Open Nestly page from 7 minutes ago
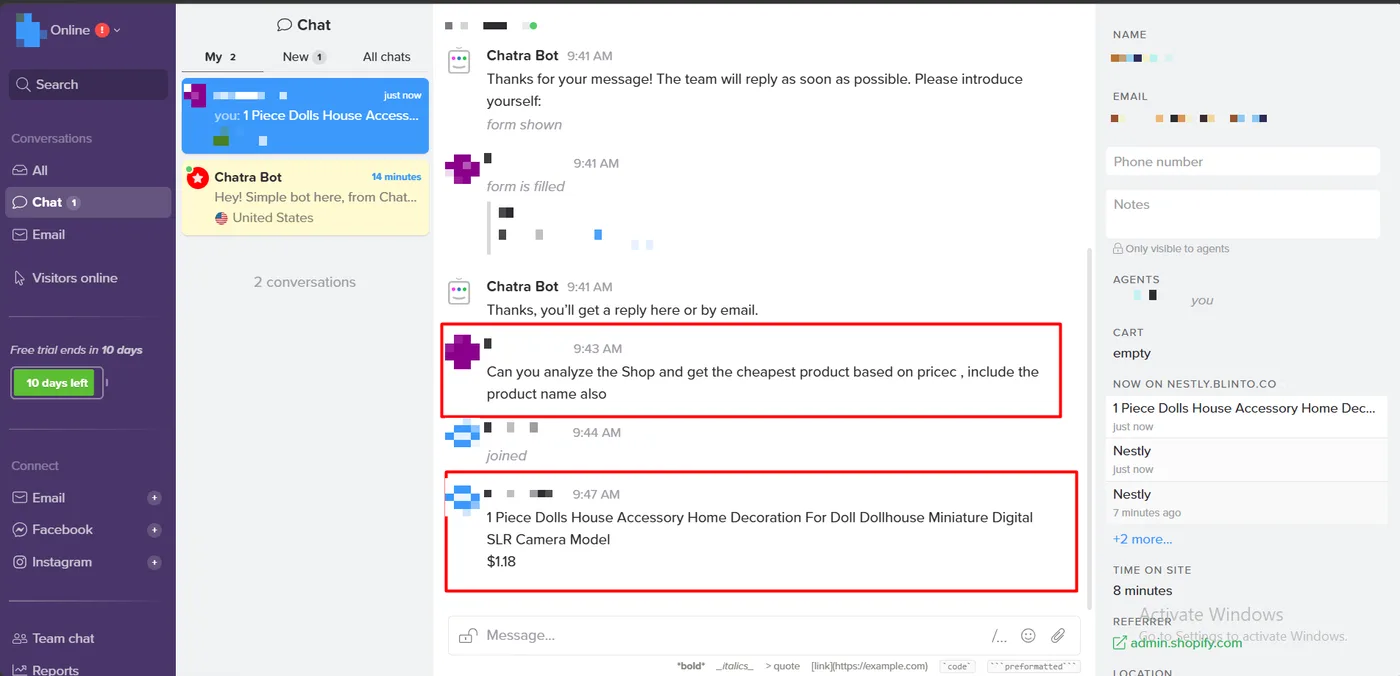The width and height of the screenshot is (1400, 676). pos(1132,494)
